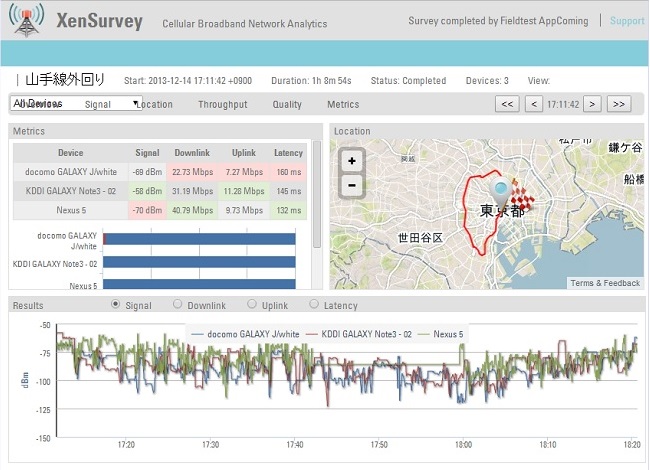The width and height of the screenshot is (650, 470).
Task: Toggle docomo GALAXY J/white chart legend
Action: click(x=245, y=334)
